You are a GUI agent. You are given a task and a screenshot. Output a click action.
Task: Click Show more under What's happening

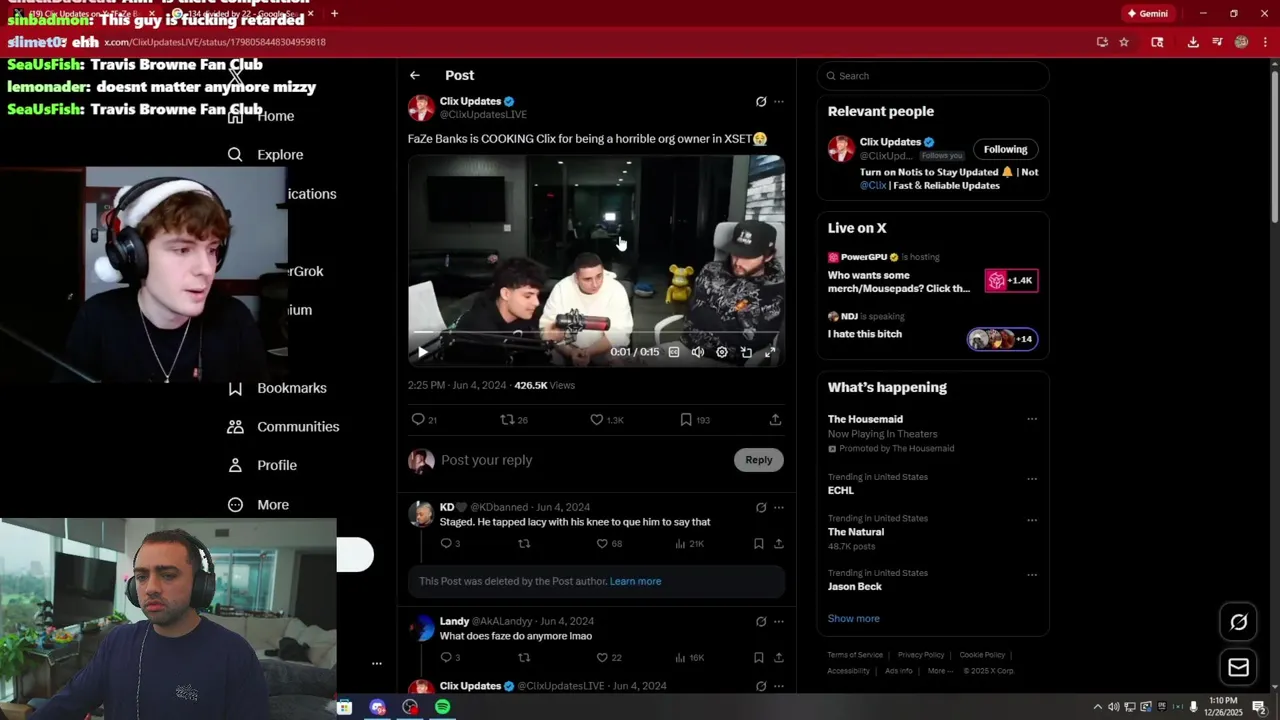click(853, 619)
